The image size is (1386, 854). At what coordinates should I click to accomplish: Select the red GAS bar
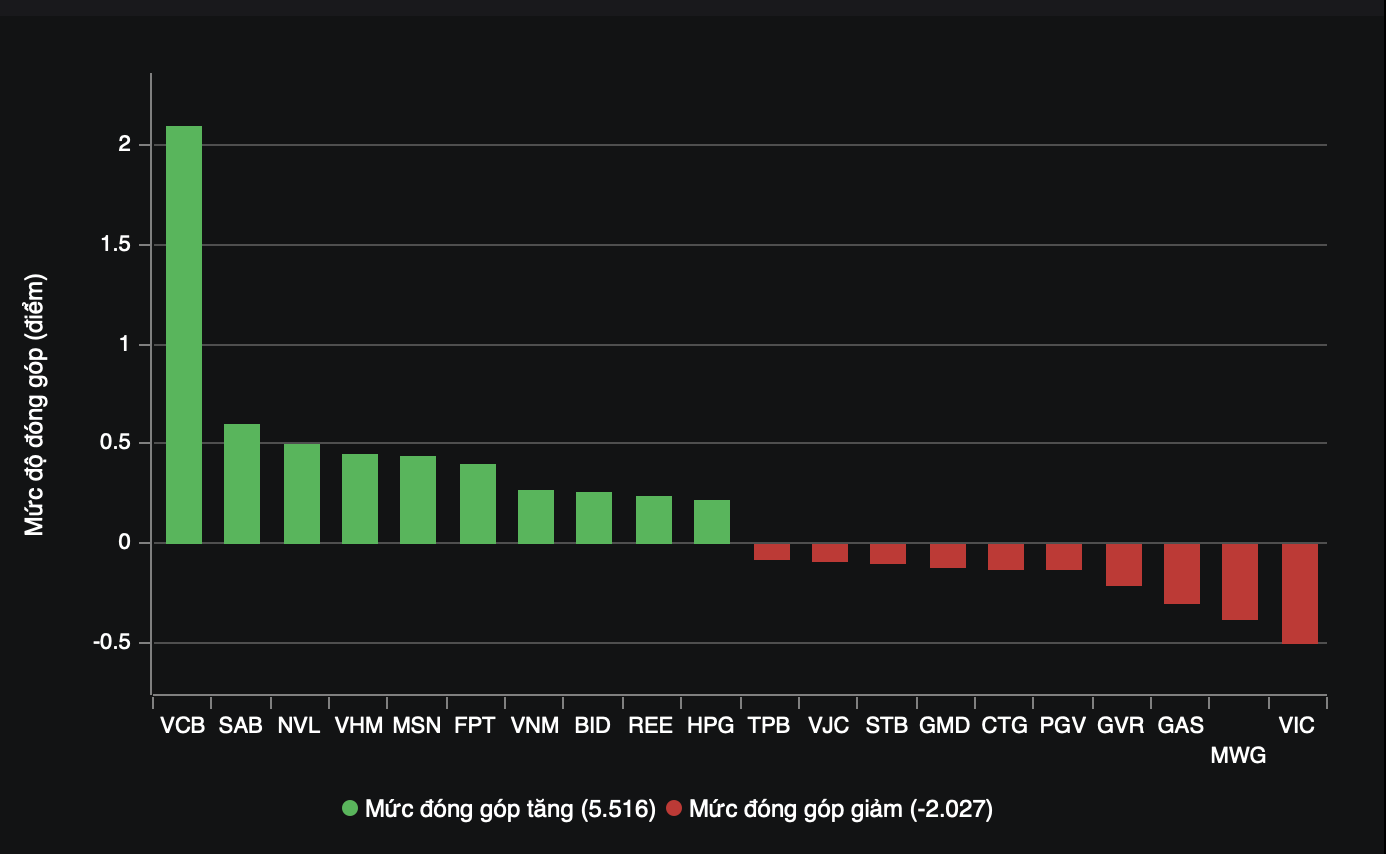point(1181,574)
